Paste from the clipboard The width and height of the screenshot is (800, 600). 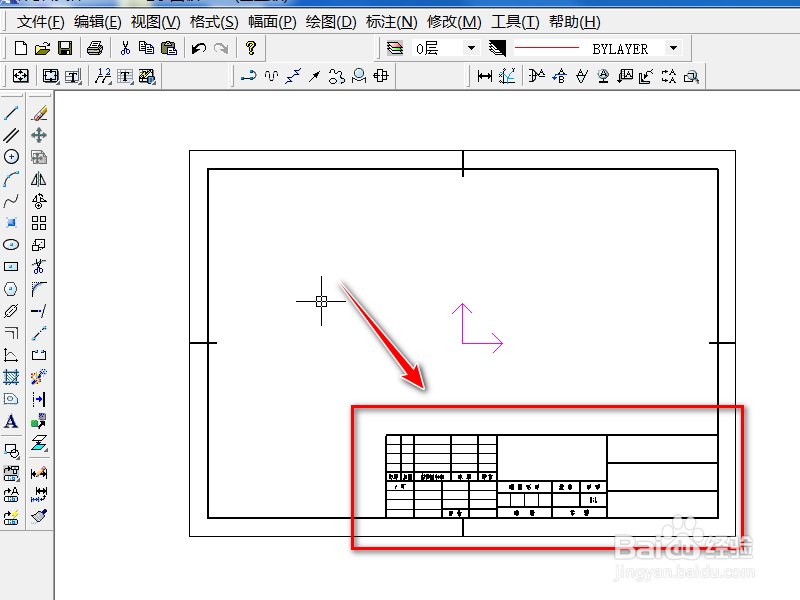[x=168, y=48]
